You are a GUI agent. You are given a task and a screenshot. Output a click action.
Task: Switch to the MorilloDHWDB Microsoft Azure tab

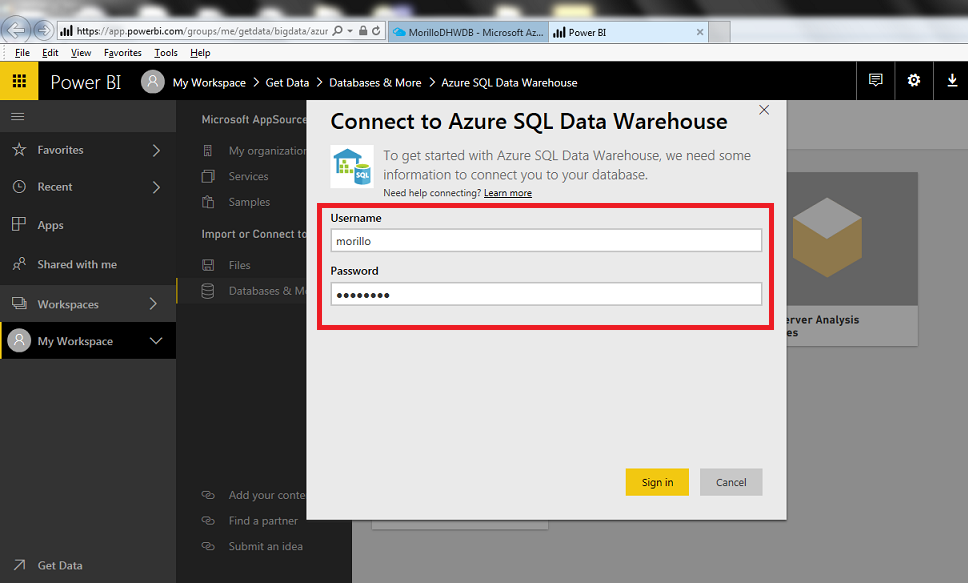click(x=468, y=32)
